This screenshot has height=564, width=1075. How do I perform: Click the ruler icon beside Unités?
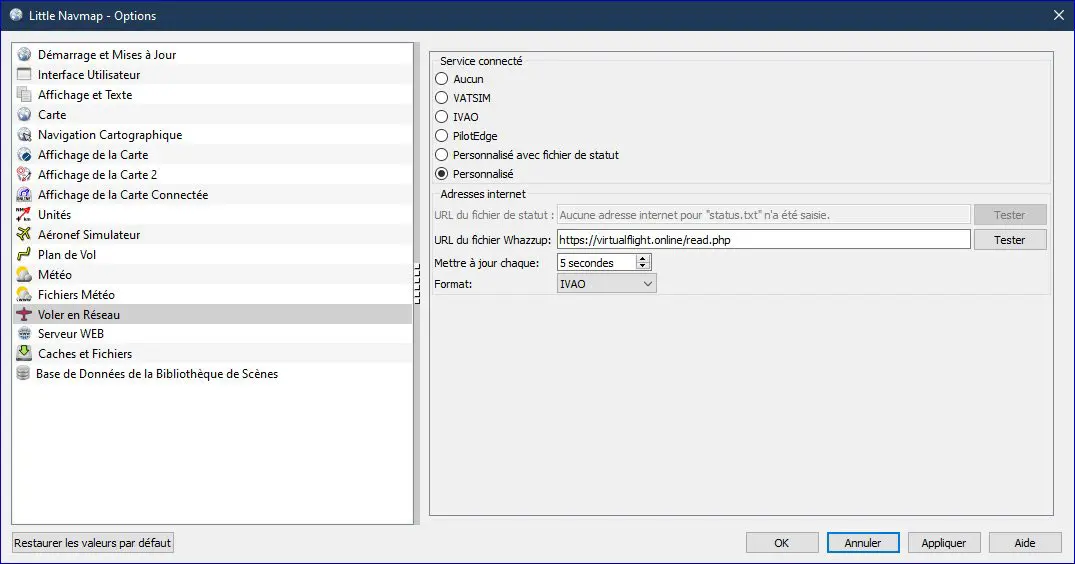24,214
